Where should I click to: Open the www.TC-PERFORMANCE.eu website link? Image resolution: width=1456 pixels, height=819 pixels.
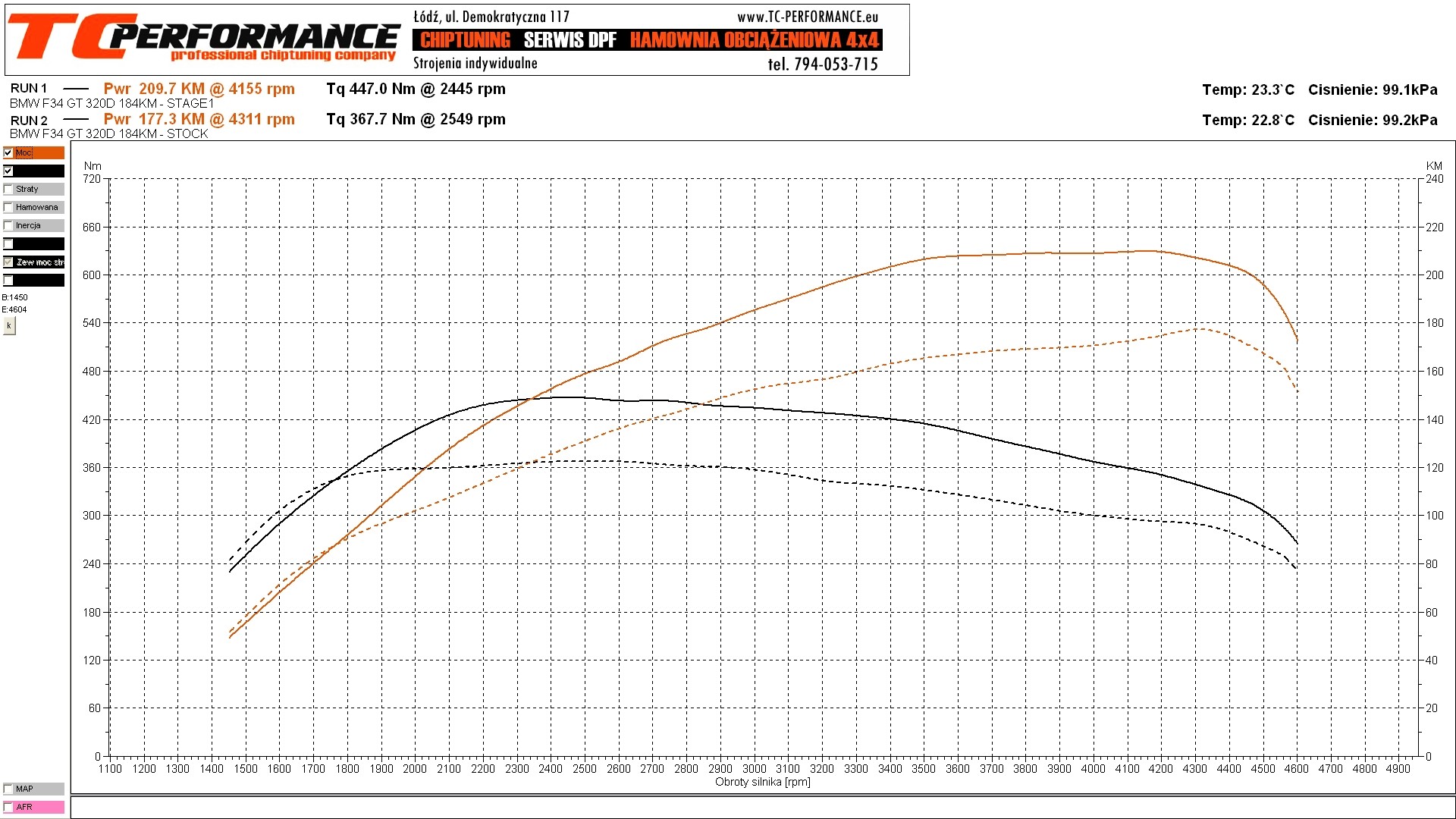coord(807,17)
